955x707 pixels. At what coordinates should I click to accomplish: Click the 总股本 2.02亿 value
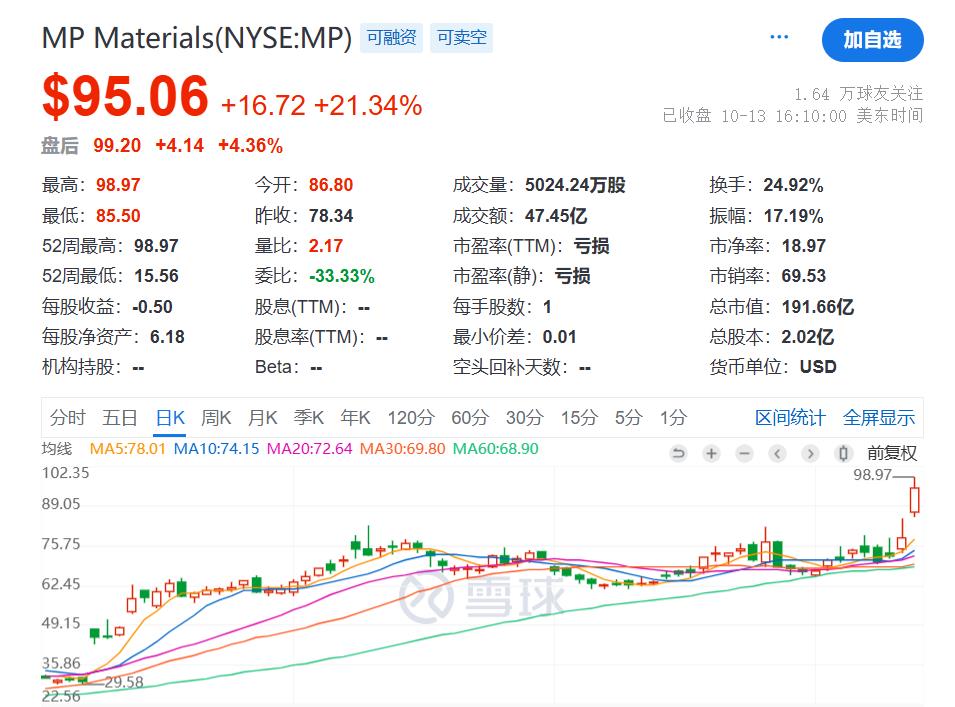808,337
